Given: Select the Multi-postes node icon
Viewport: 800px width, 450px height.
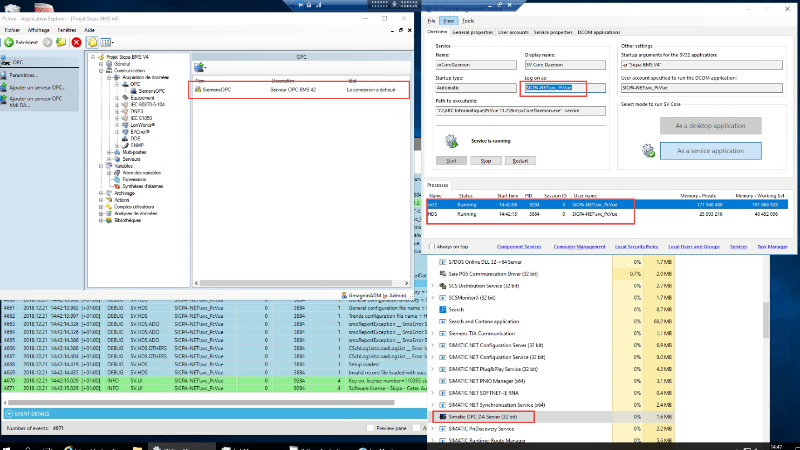Looking at the screenshot, I should 117,152.
